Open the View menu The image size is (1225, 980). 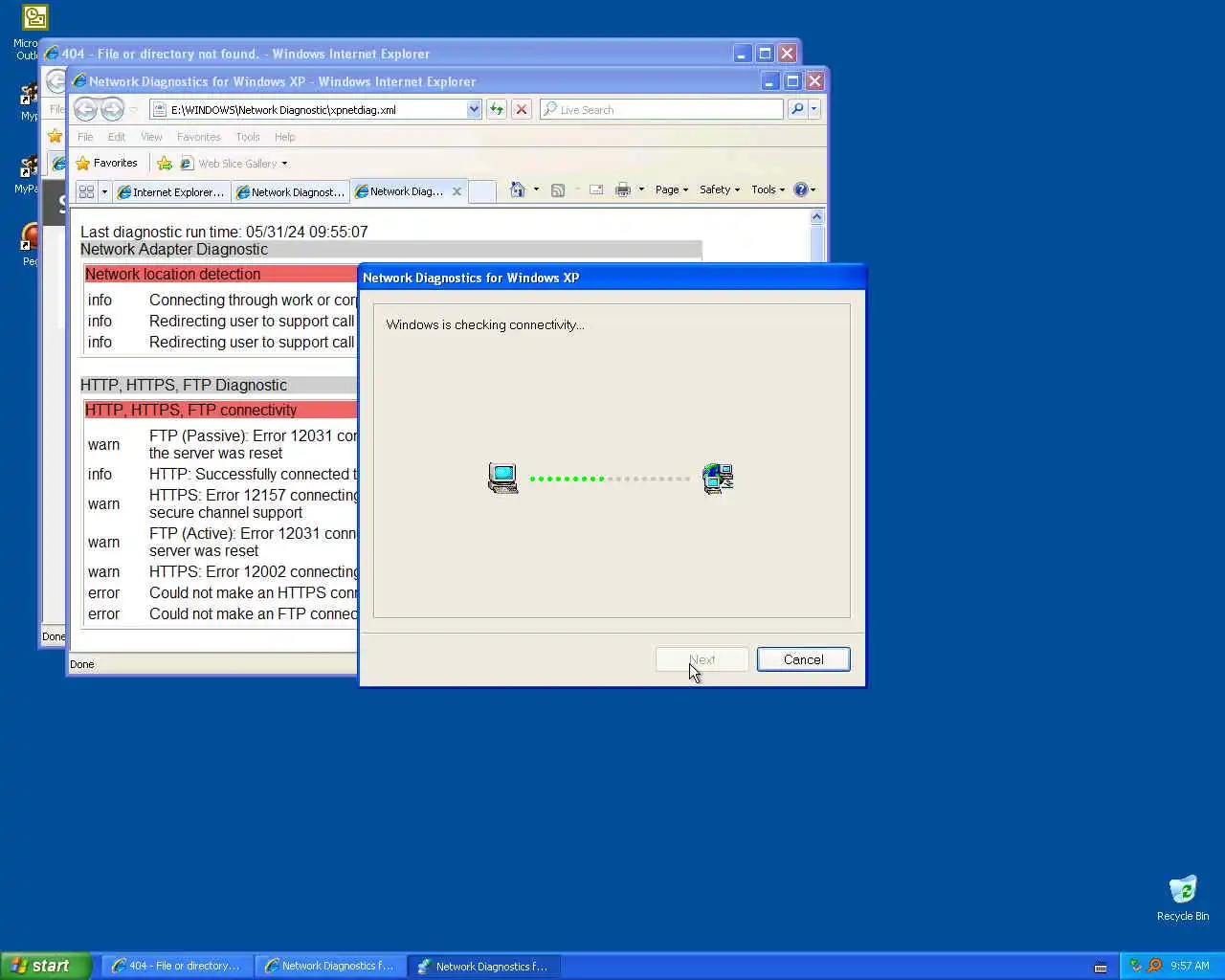151,137
